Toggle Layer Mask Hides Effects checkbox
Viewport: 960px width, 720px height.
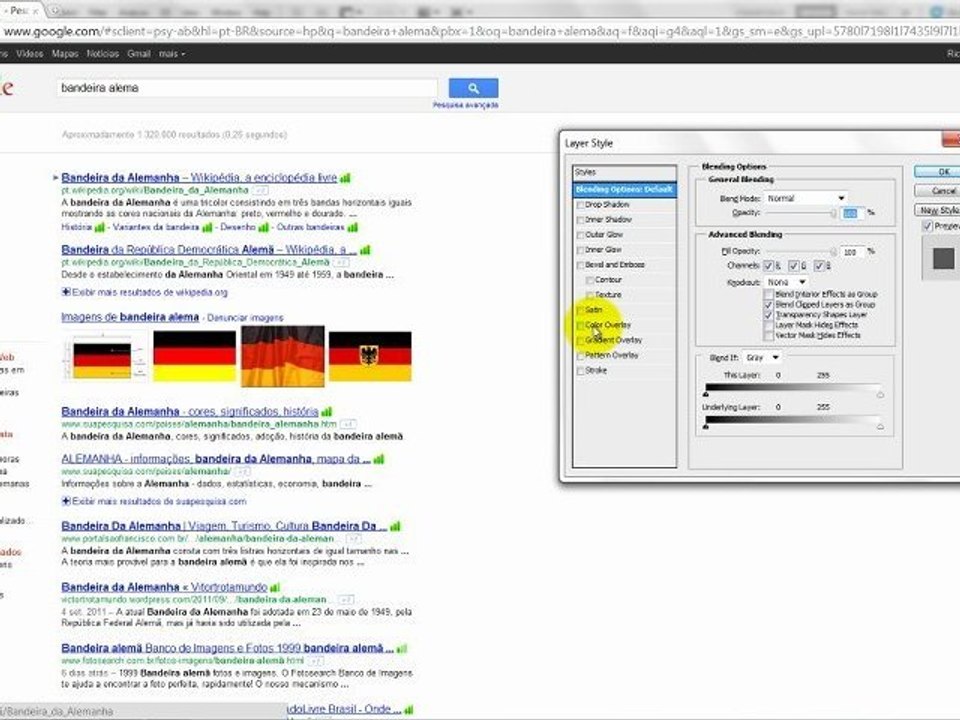pyautogui.click(x=768, y=325)
